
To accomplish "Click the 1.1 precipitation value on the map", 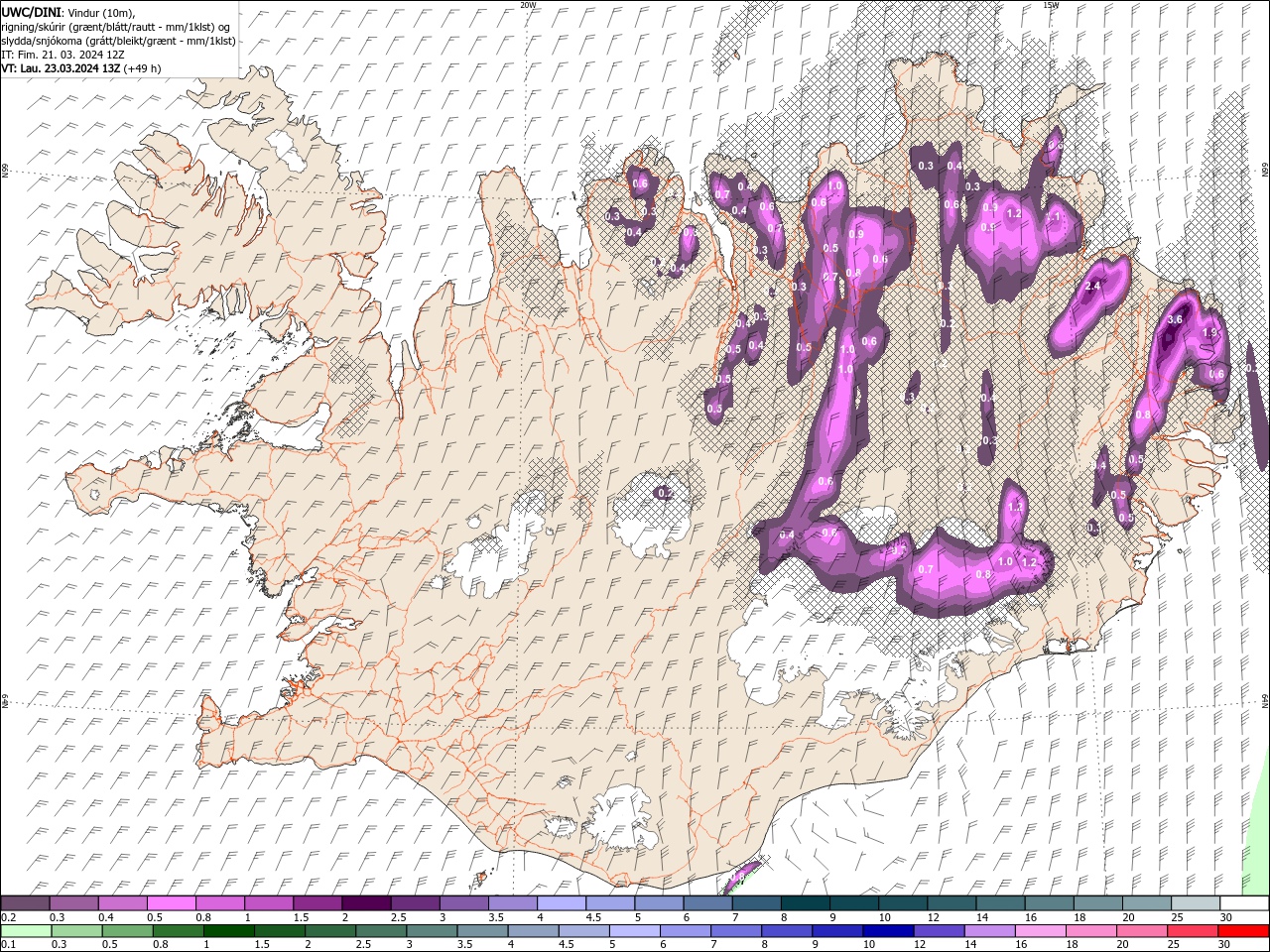I will point(1054,215).
